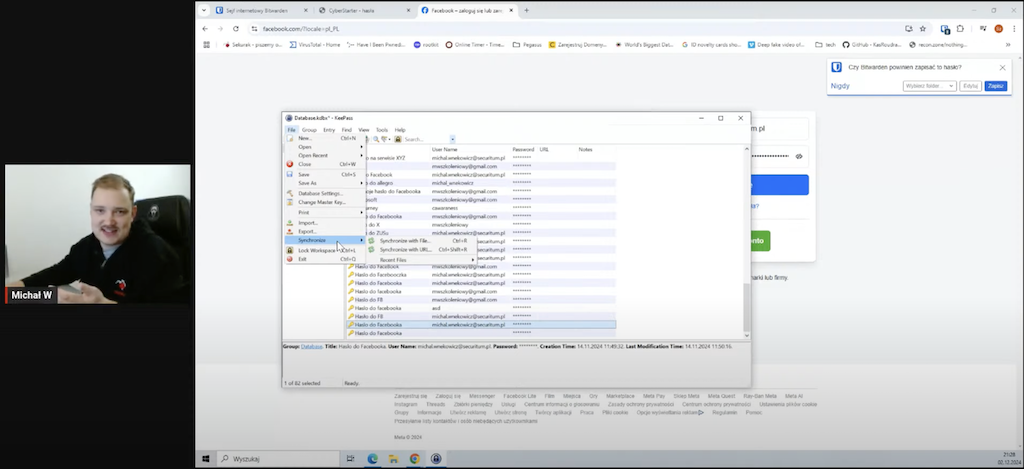Open the Windows Start menu

click(x=206, y=459)
